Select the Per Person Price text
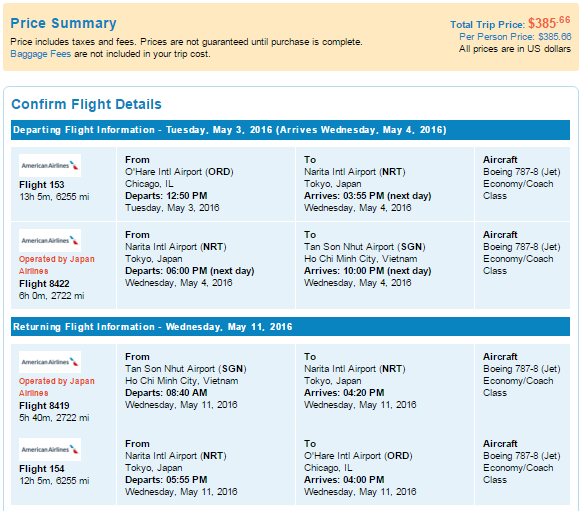Image resolution: width=582 pixels, height=511 pixels. tap(515, 37)
